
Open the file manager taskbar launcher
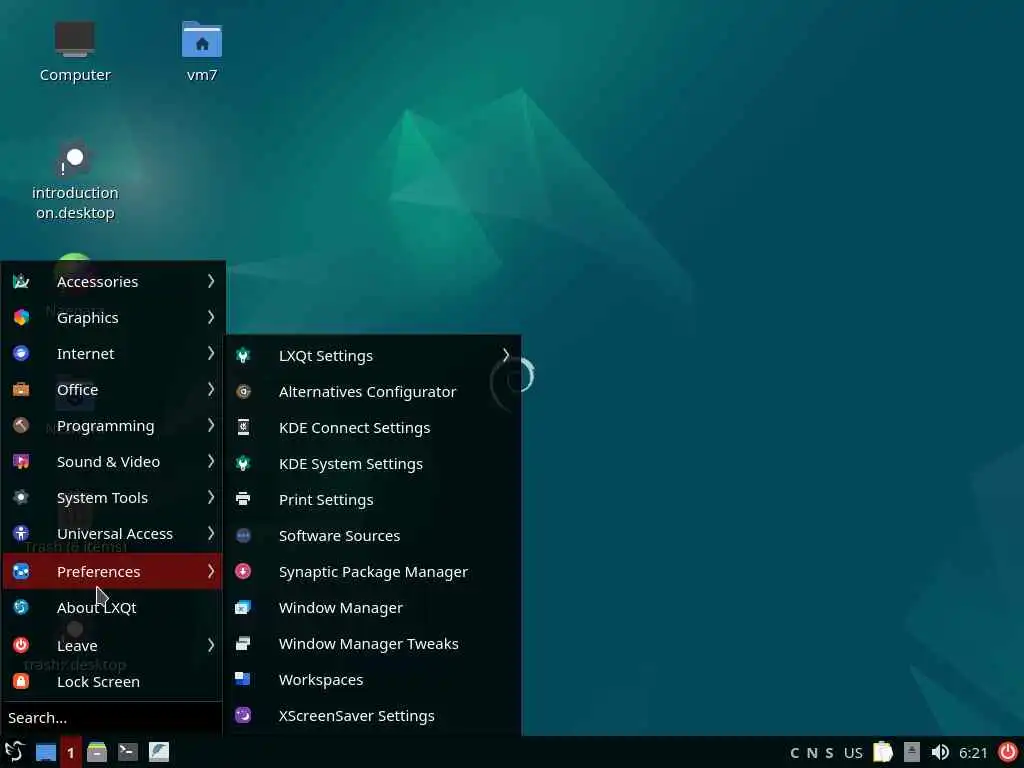point(97,752)
